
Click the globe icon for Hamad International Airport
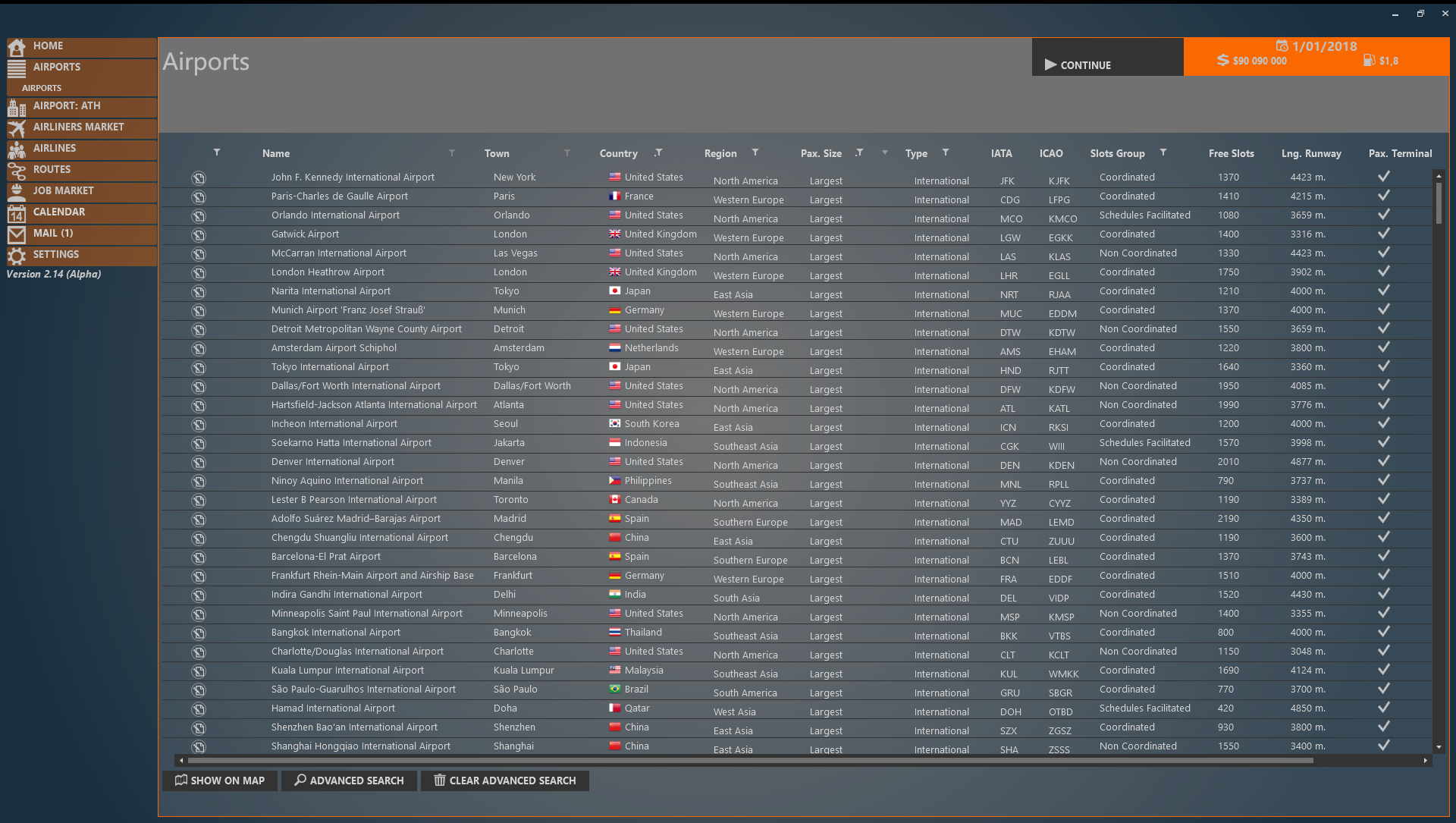click(x=198, y=709)
